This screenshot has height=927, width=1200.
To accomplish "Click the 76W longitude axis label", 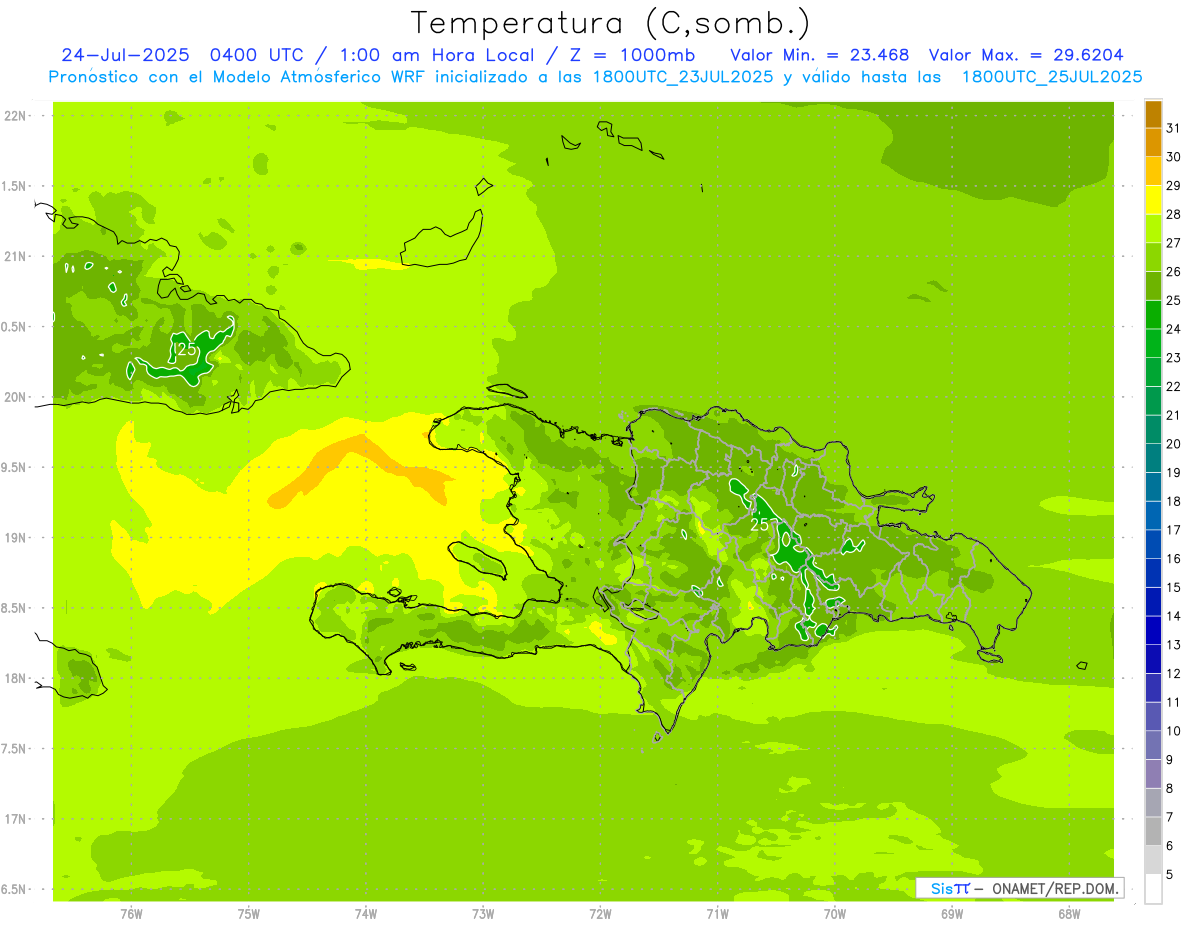I will 131,913.
